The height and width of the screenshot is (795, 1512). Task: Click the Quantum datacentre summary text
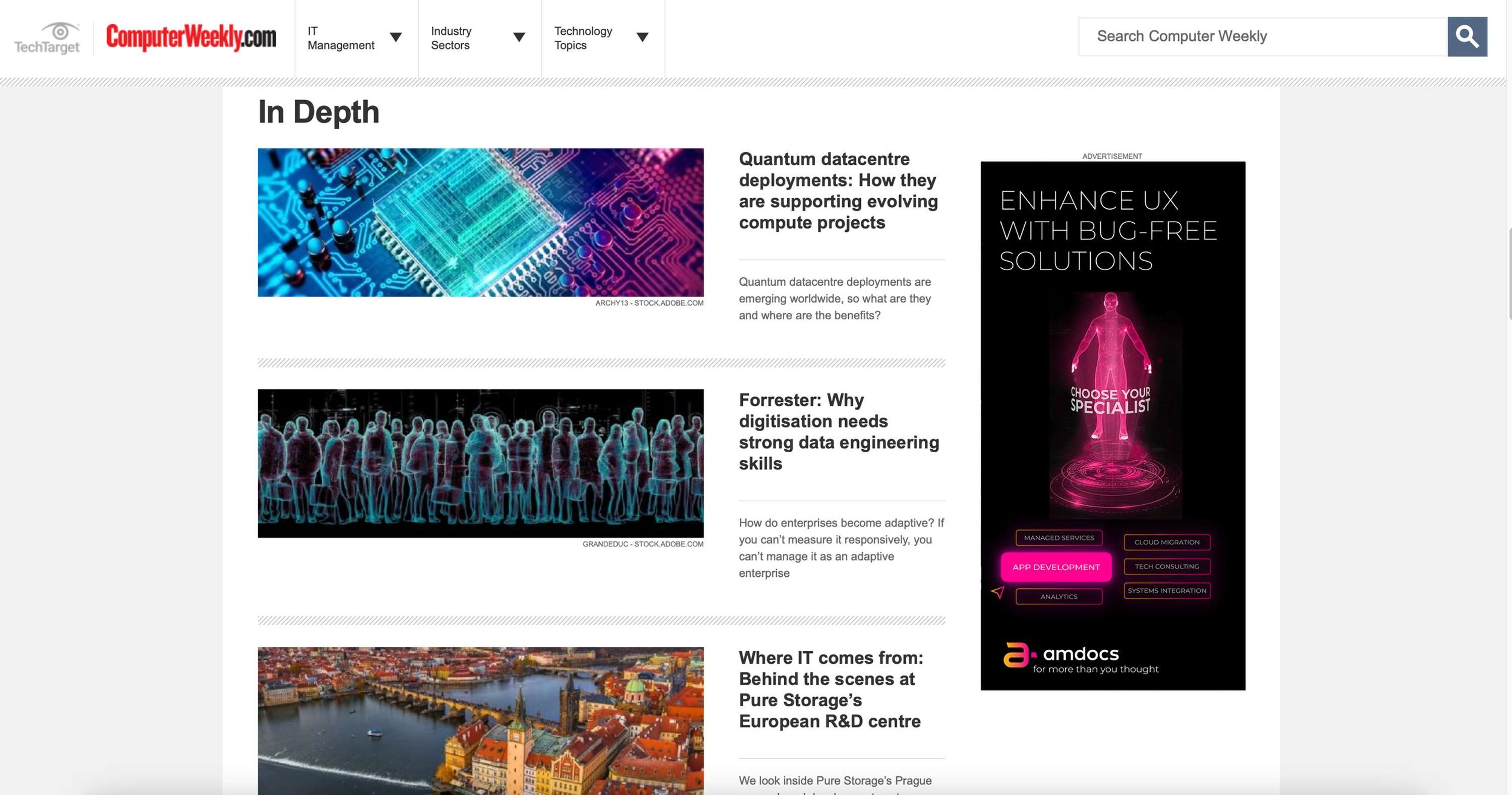click(835, 298)
